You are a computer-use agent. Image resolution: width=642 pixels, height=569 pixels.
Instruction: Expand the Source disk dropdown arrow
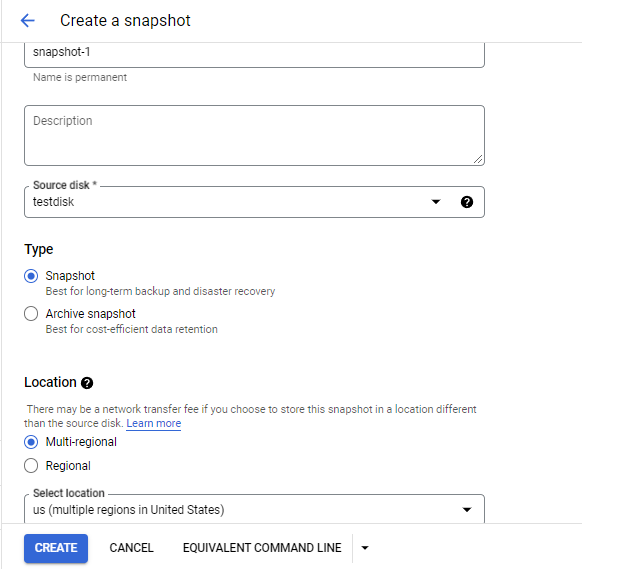click(x=436, y=202)
